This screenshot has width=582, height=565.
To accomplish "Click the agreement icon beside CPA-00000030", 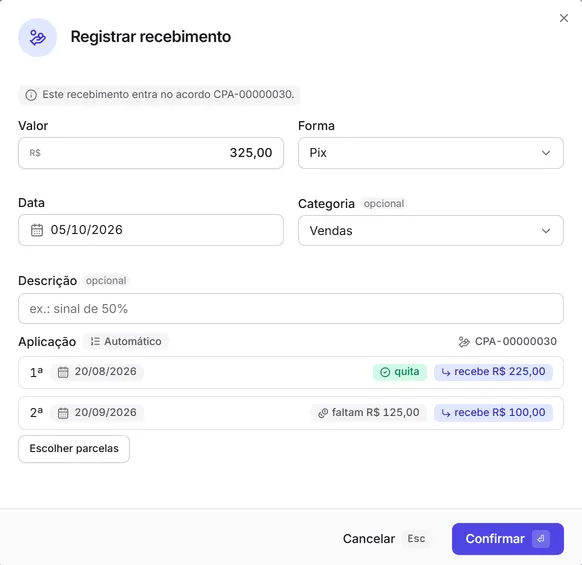I will [464, 342].
